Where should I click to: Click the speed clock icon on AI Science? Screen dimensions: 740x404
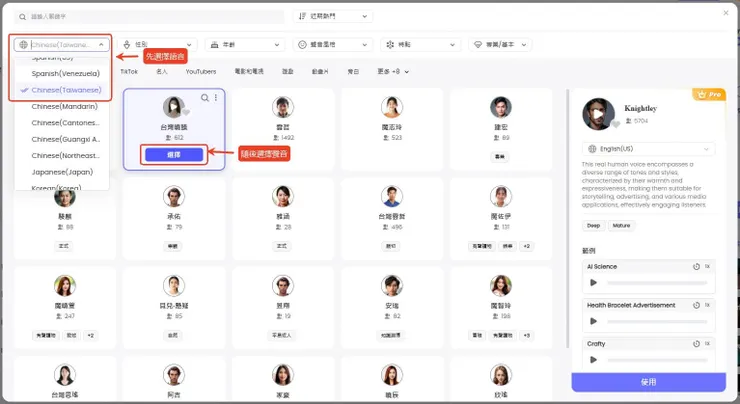click(696, 267)
